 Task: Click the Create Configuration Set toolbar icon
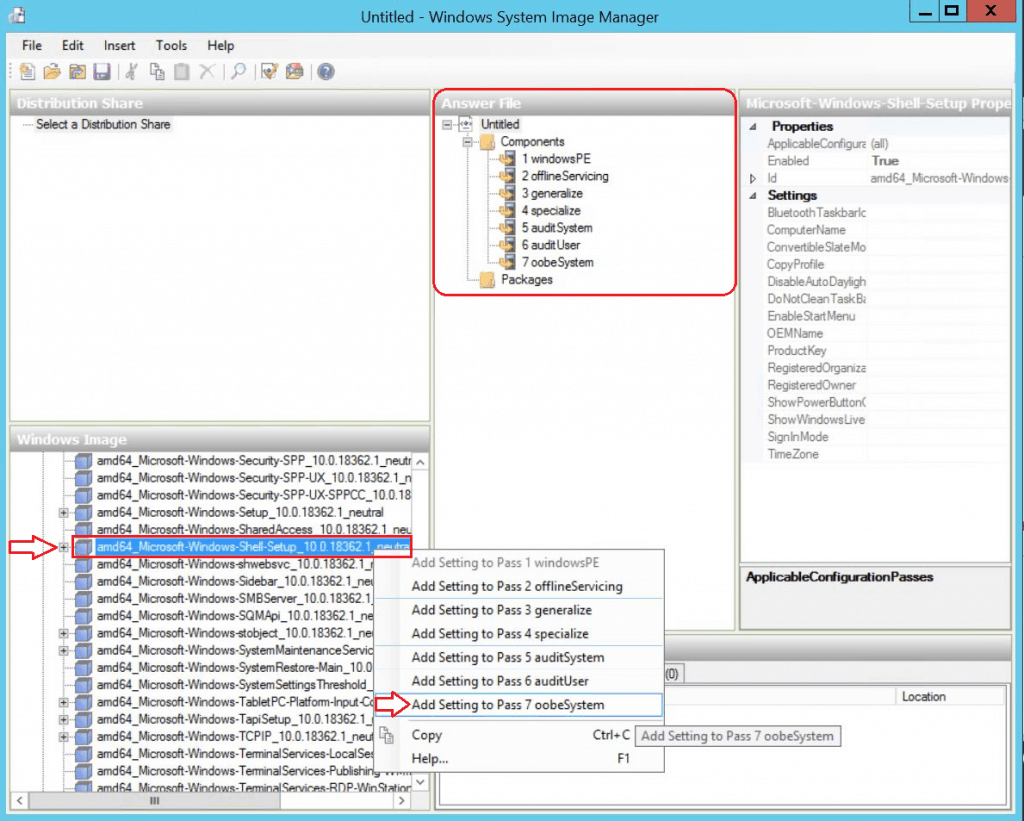(x=295, y=71)
